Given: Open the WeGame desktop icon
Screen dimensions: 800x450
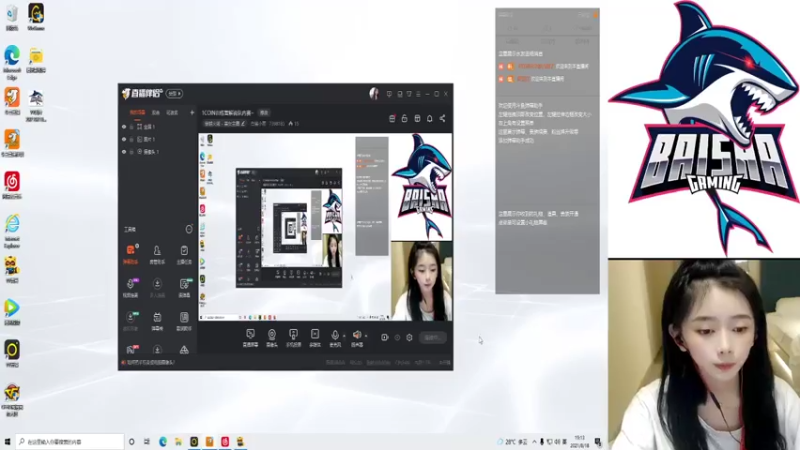Looking at the screenshot, I should pos(36,17).
